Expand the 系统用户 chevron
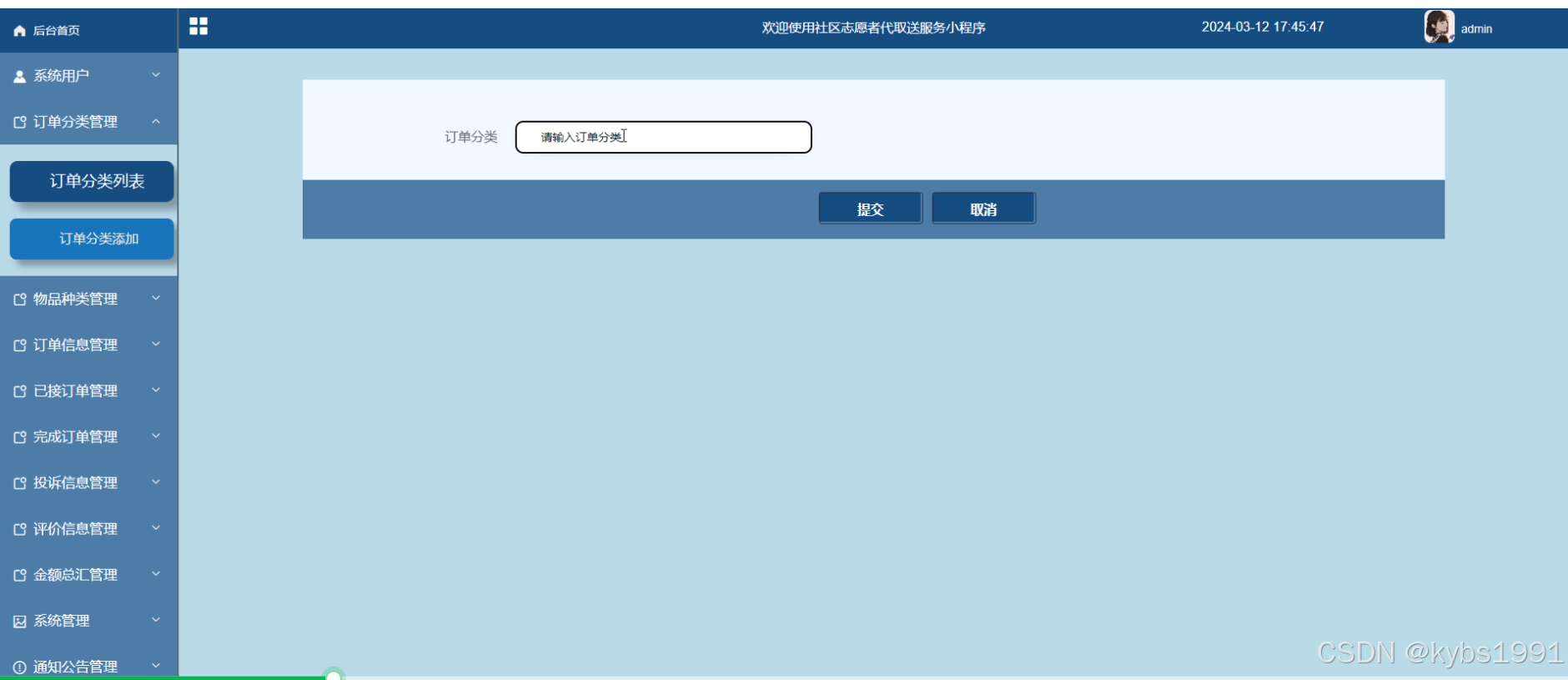 pyautogui.click(x=156, y=75)
